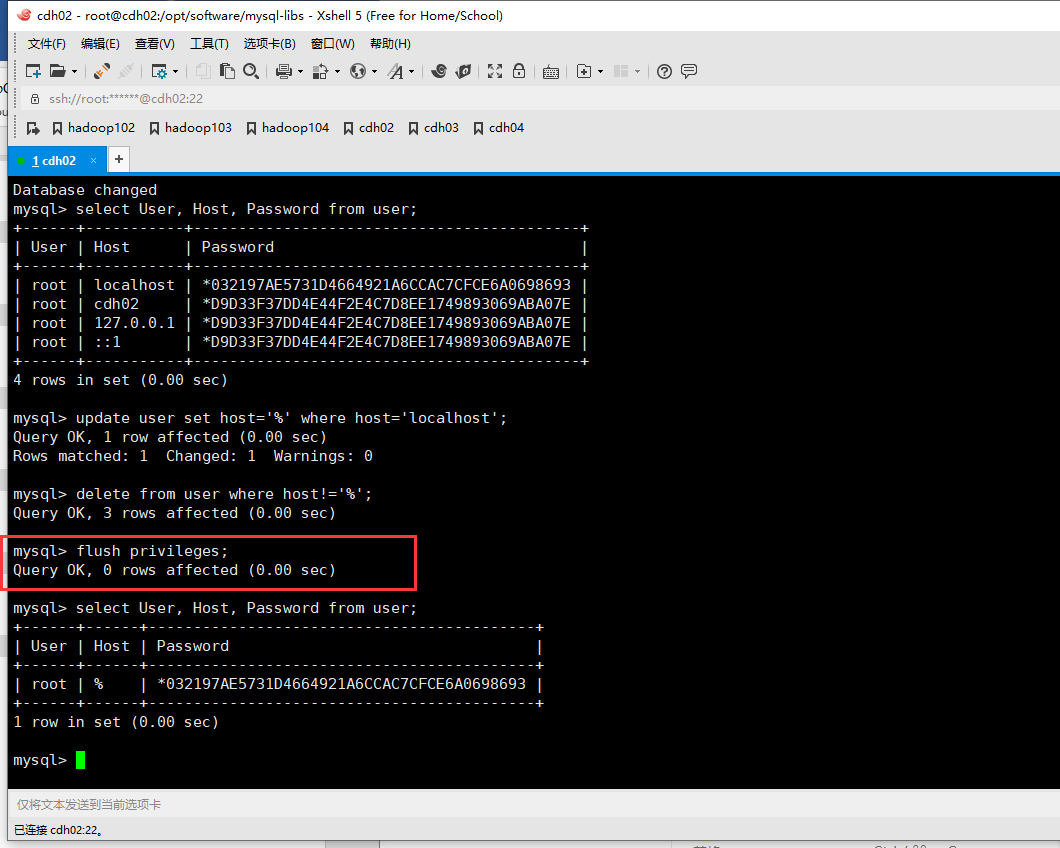This screenshot has width=1060, height=848.
Task: Expand the Color scheme dropdown arrow
Action: point(337,71)
